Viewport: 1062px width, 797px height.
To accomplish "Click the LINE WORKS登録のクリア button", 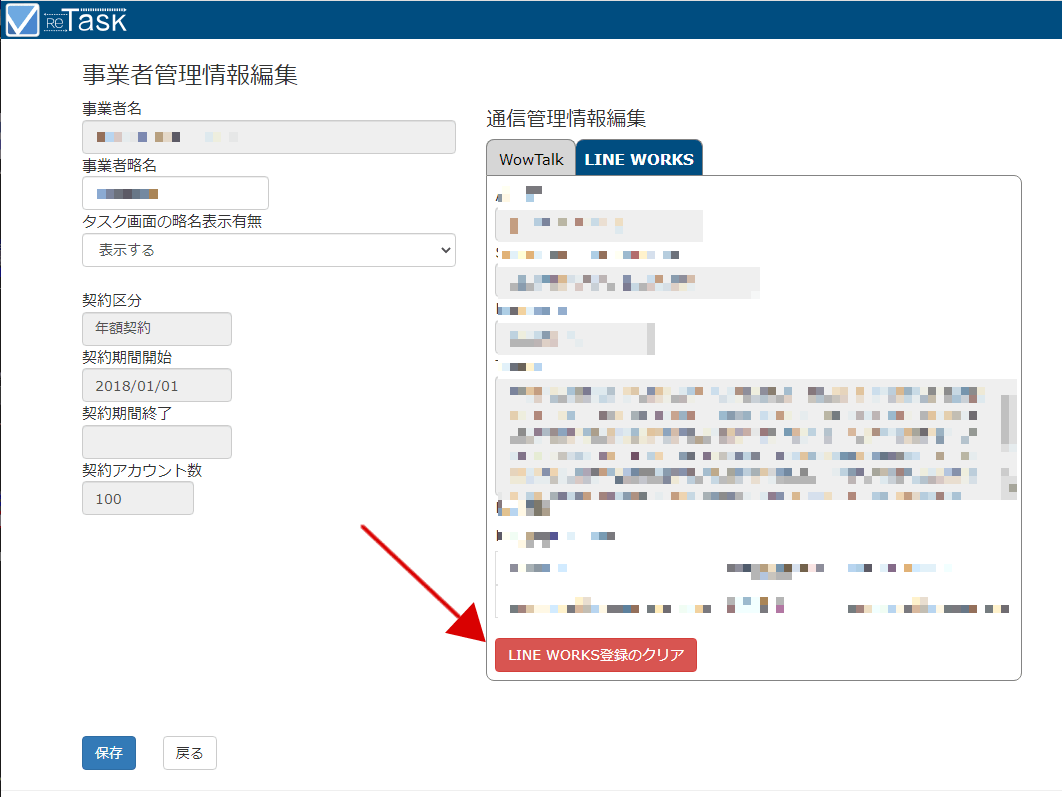I will coord(596,655).
